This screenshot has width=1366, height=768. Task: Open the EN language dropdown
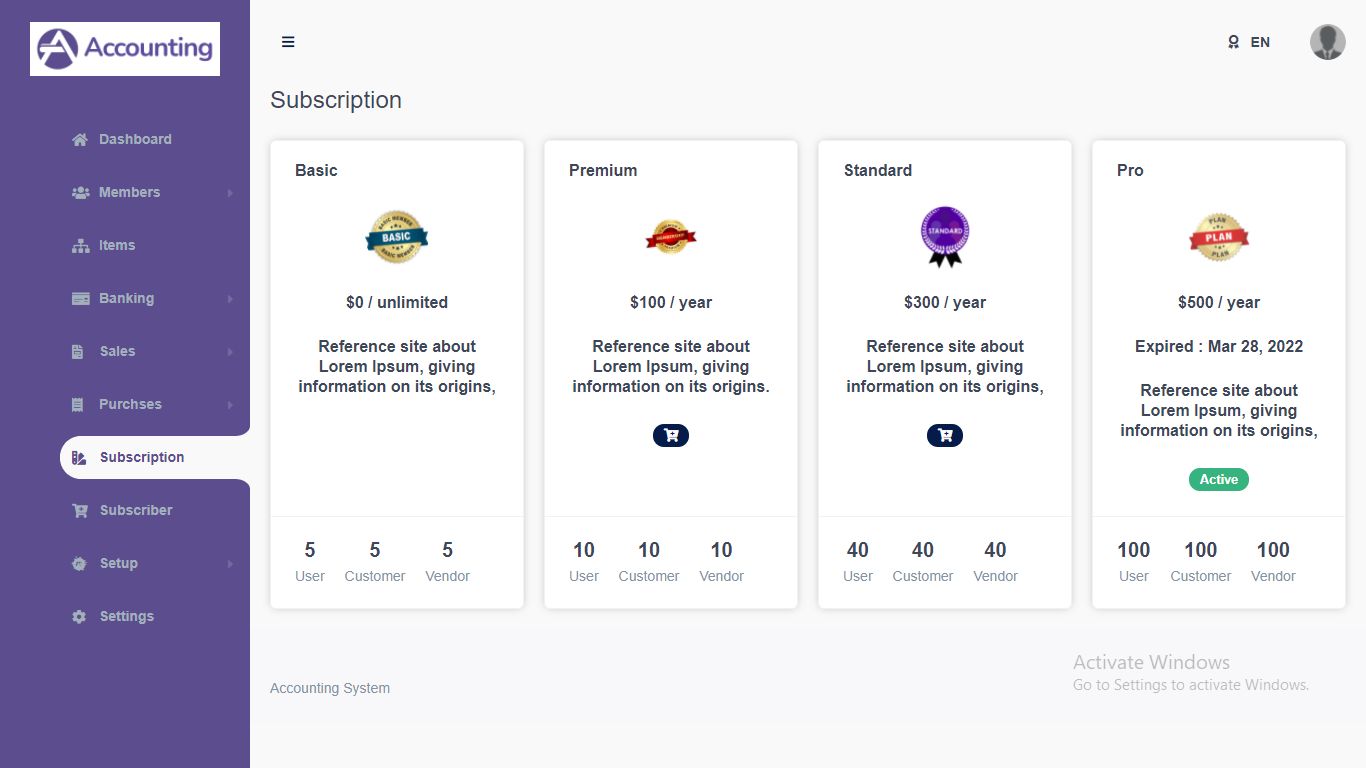coord(1250,42)
